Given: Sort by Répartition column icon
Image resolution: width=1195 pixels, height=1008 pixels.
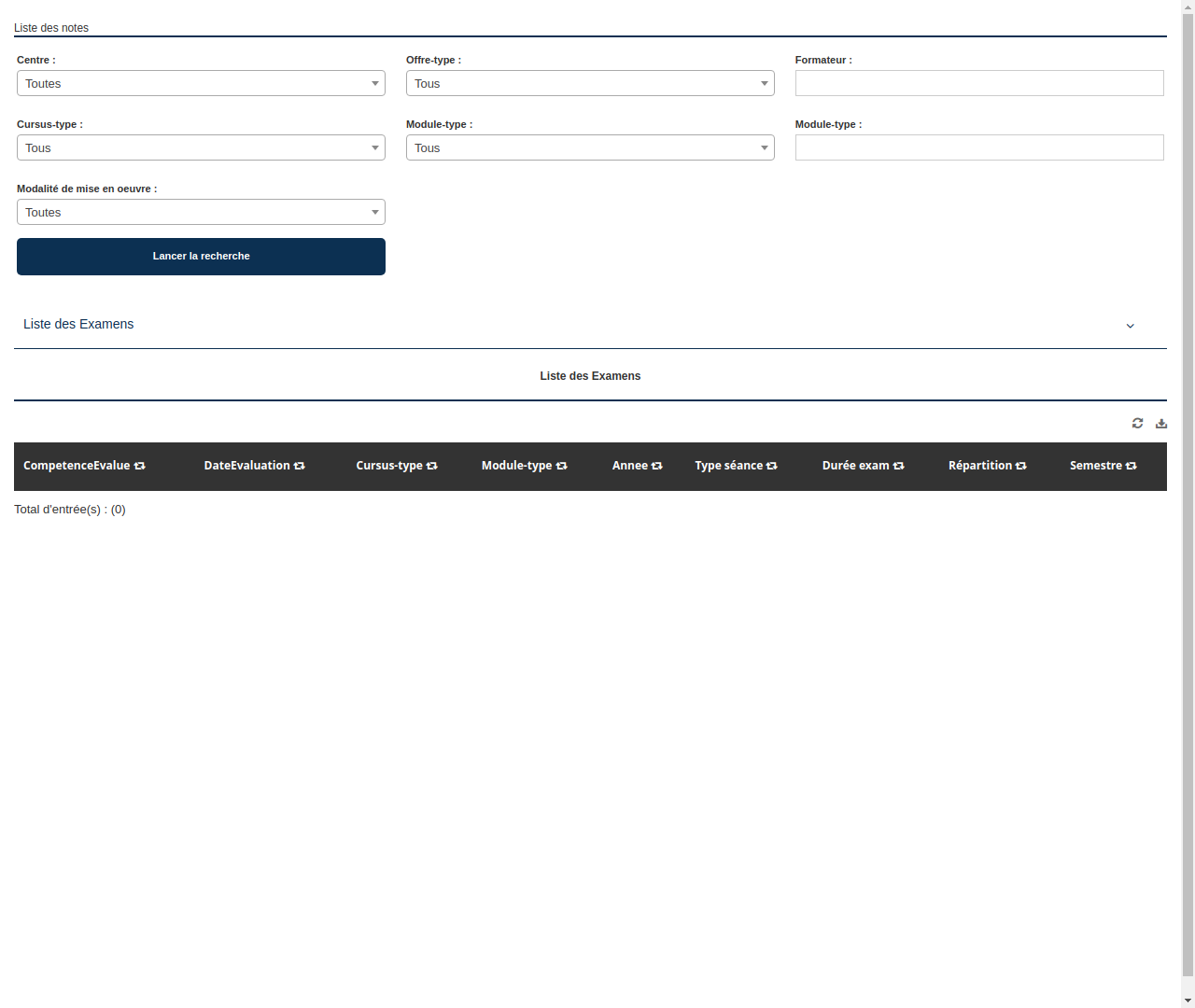Looking at the screenshot, I should tap(1020, 465).
